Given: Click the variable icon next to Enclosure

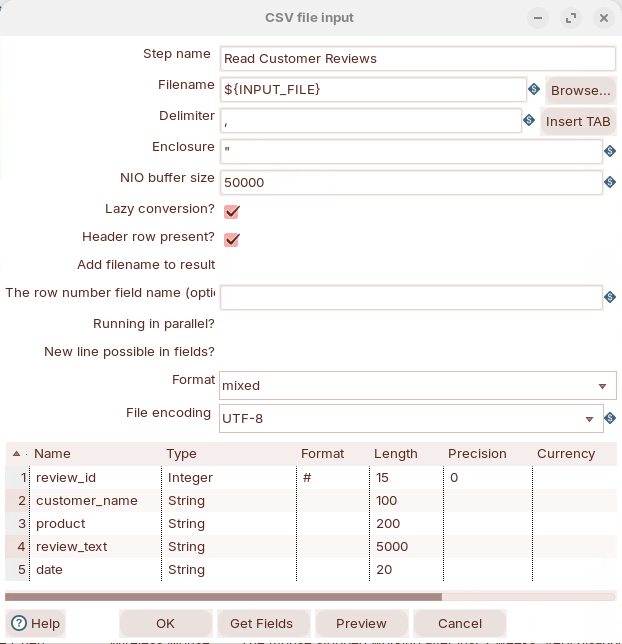Looking at the screenshot, I should (610, 152).
